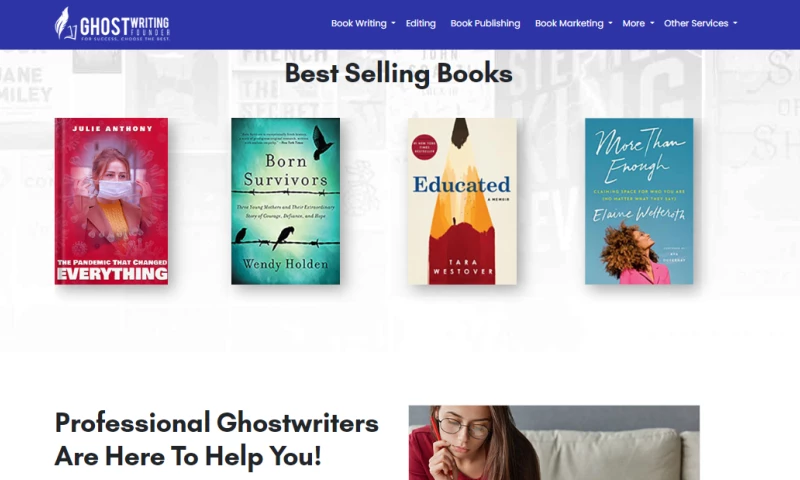View the More Than Enough book cover
Image resolution: width=800 pixels, height=480 pixels.
[x=639, y=201]
